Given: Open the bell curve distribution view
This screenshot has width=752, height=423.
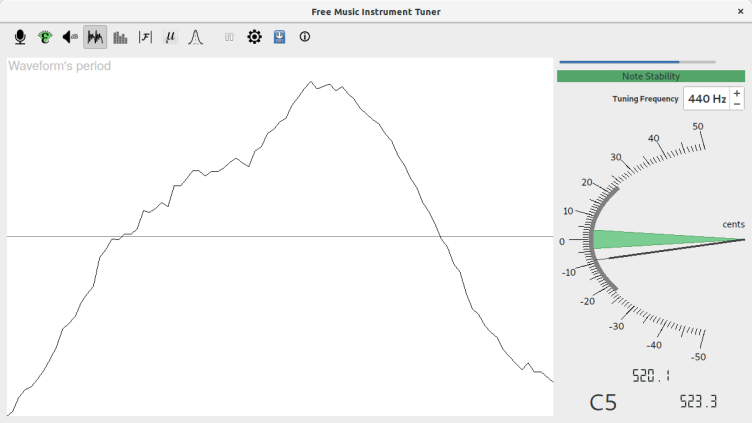Looking at the screenshot, I should [196, 37].
